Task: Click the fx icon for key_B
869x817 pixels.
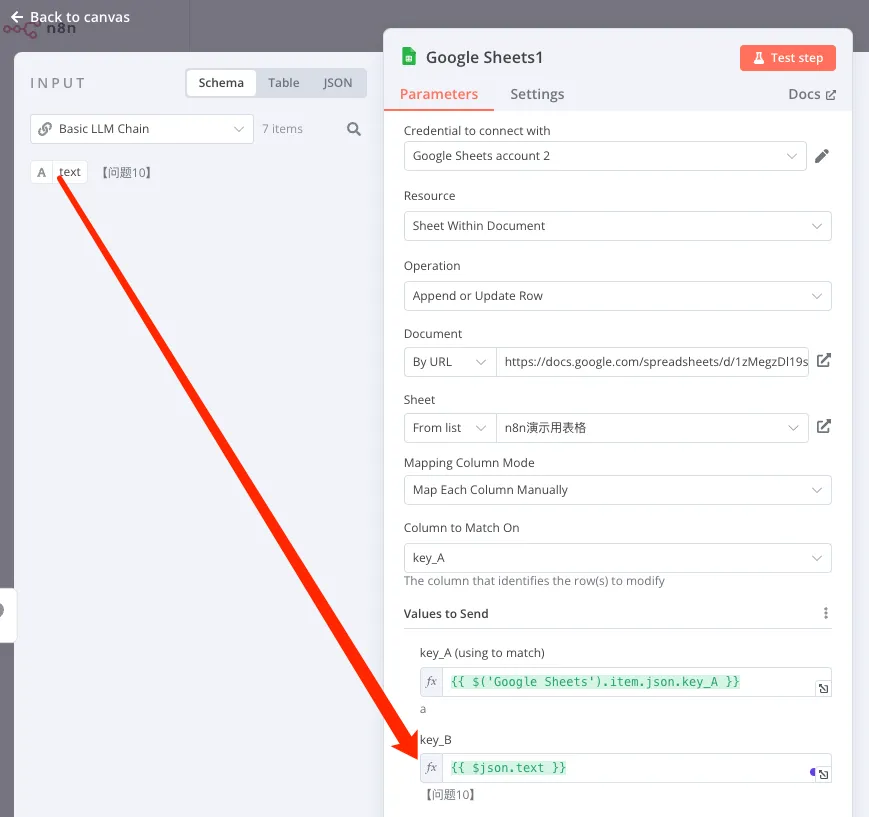Action: 431,768
